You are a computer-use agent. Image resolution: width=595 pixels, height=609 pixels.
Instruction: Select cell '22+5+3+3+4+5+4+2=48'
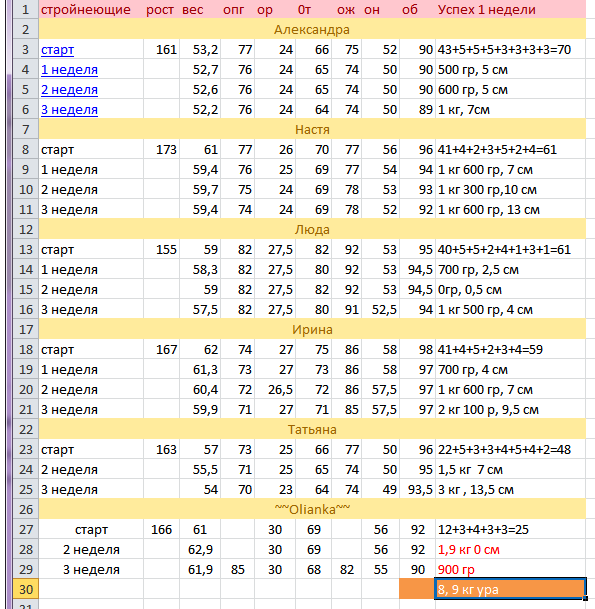[x=510, y=450]
